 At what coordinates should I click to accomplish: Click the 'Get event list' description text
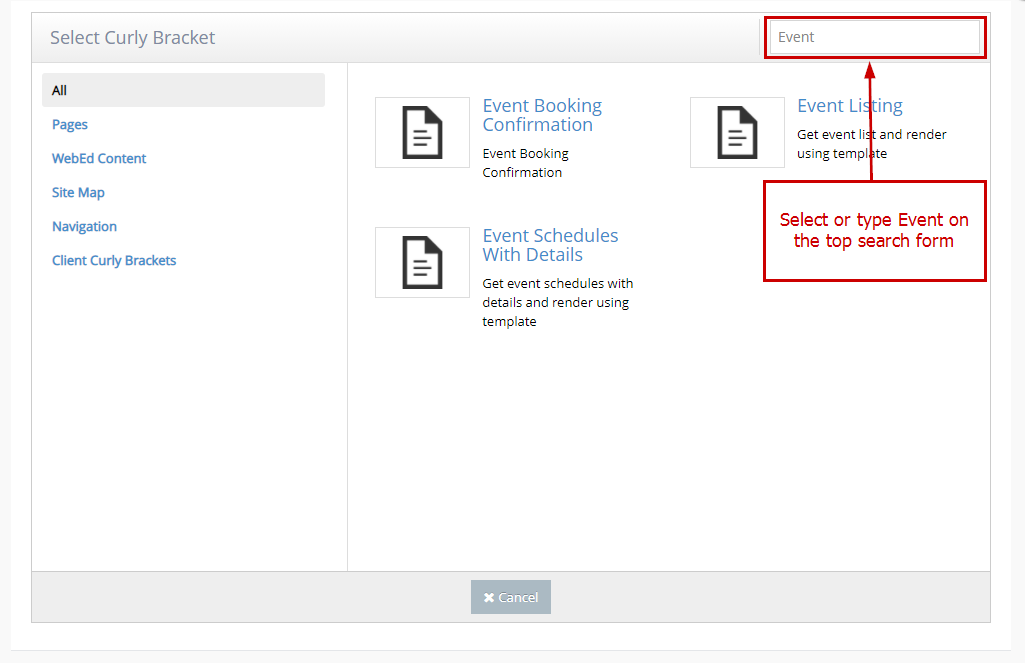[871, 143]
